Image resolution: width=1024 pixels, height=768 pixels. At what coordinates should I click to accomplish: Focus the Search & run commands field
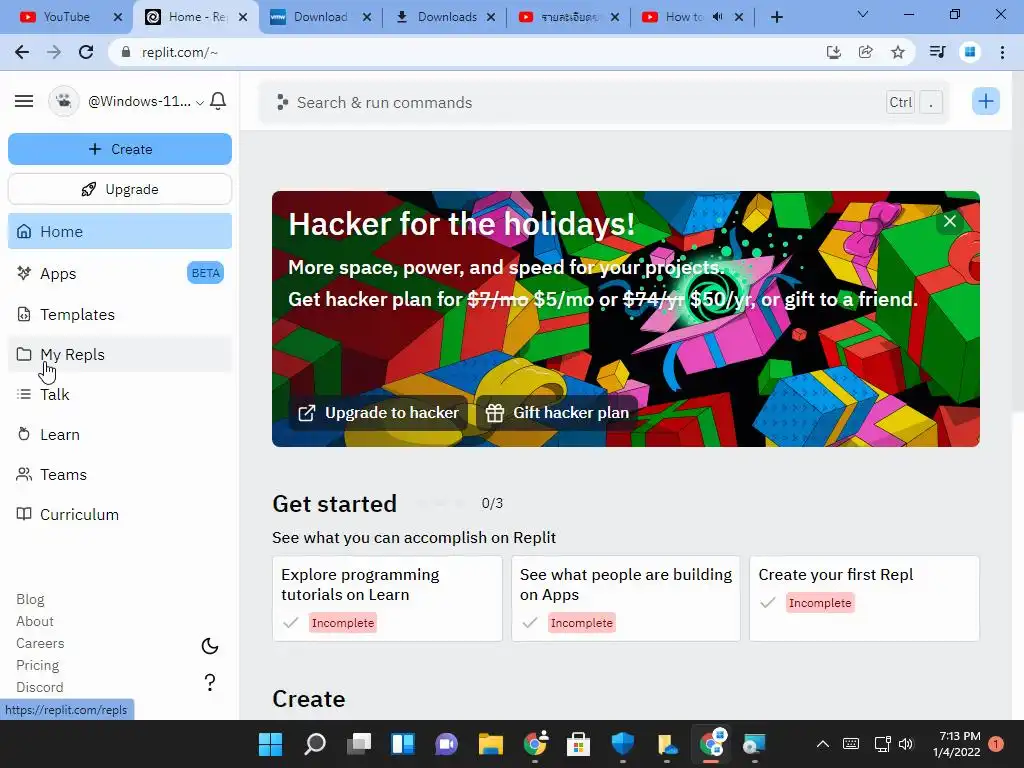pos(604,103)
